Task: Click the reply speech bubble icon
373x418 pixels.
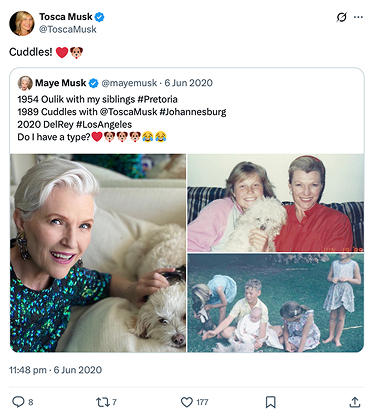Action: 18,402
